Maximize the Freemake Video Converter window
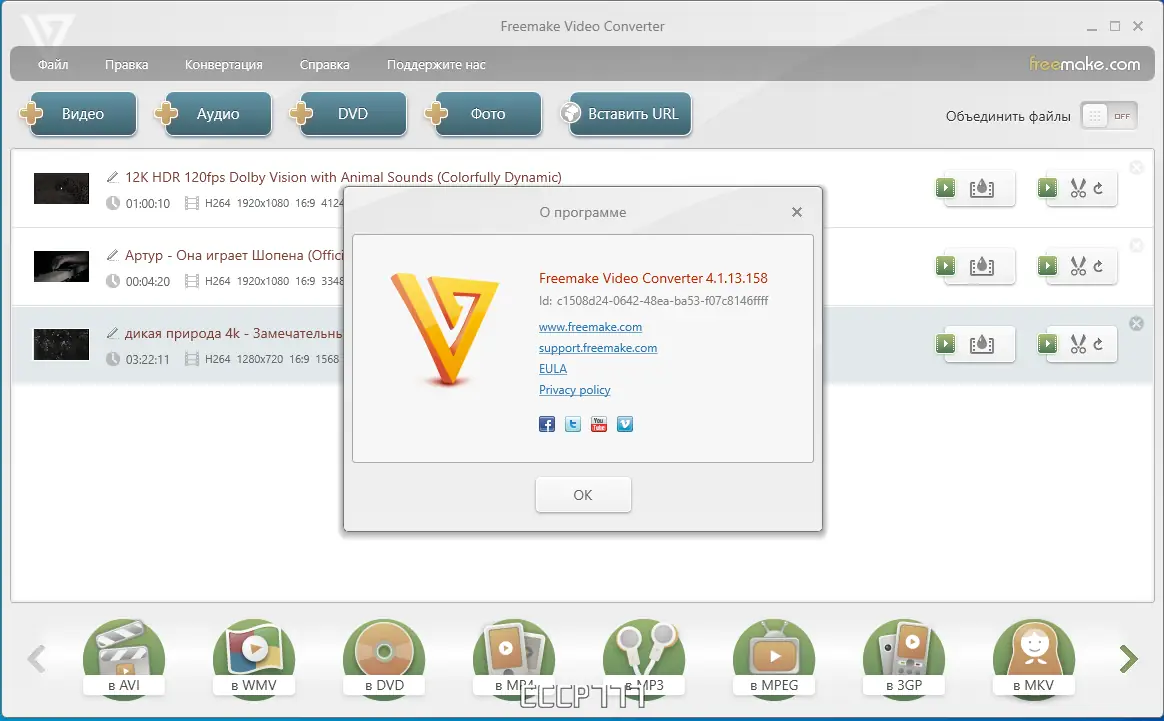1164x721 pixels. point(1114,26)
